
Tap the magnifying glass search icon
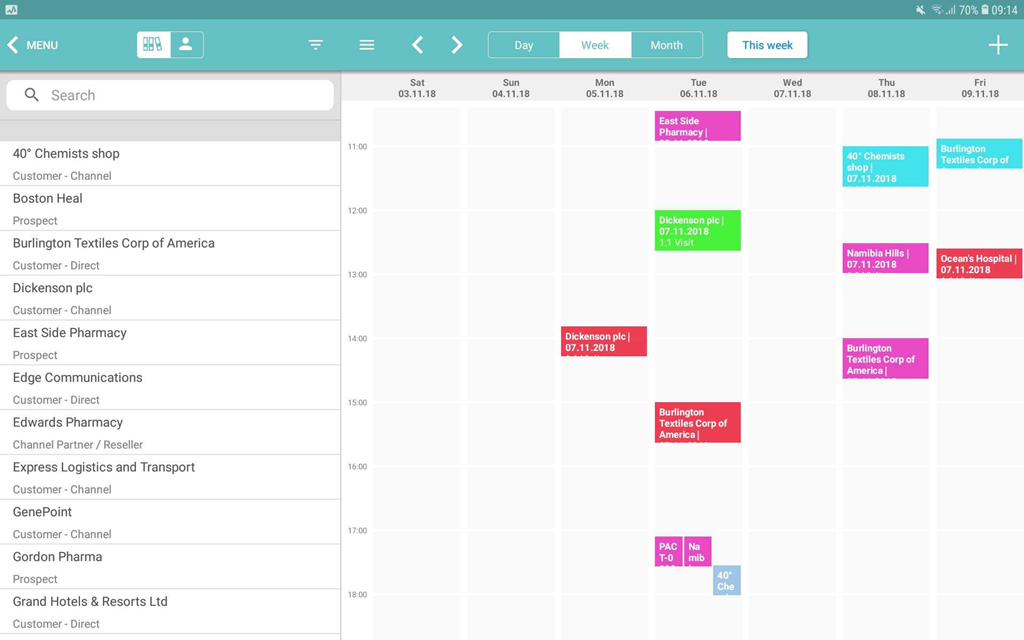coord(32,95)
